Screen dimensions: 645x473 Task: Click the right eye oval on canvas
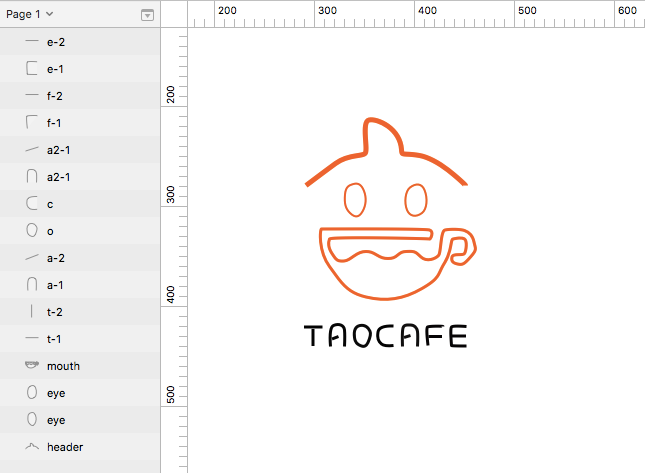(x=416, y=200)
